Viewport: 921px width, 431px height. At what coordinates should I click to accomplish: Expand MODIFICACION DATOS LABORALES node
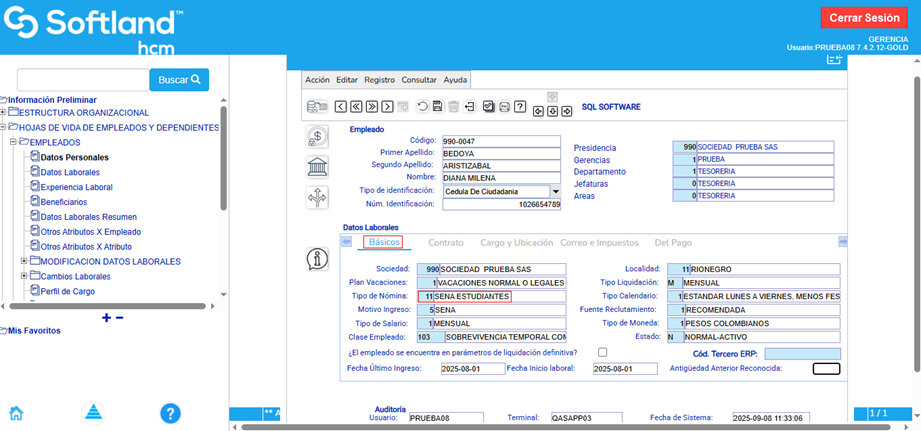tap(23, 261)
